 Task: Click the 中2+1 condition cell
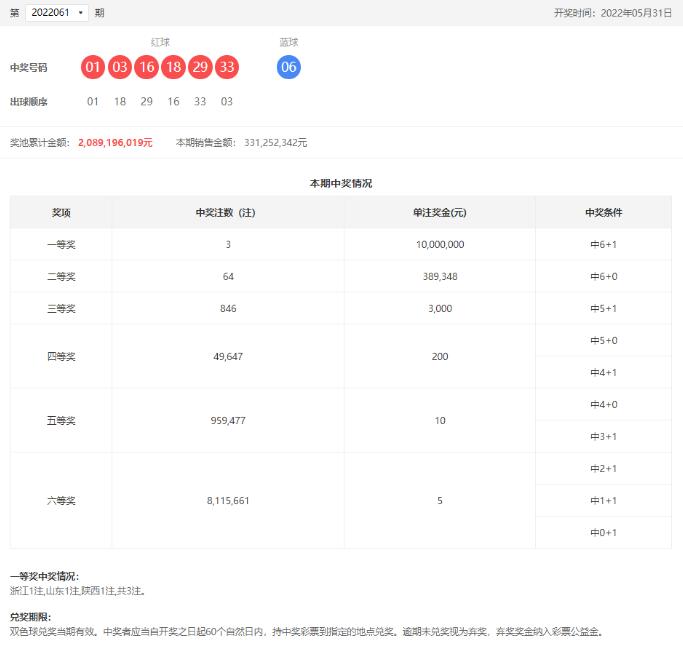(604, 469)
